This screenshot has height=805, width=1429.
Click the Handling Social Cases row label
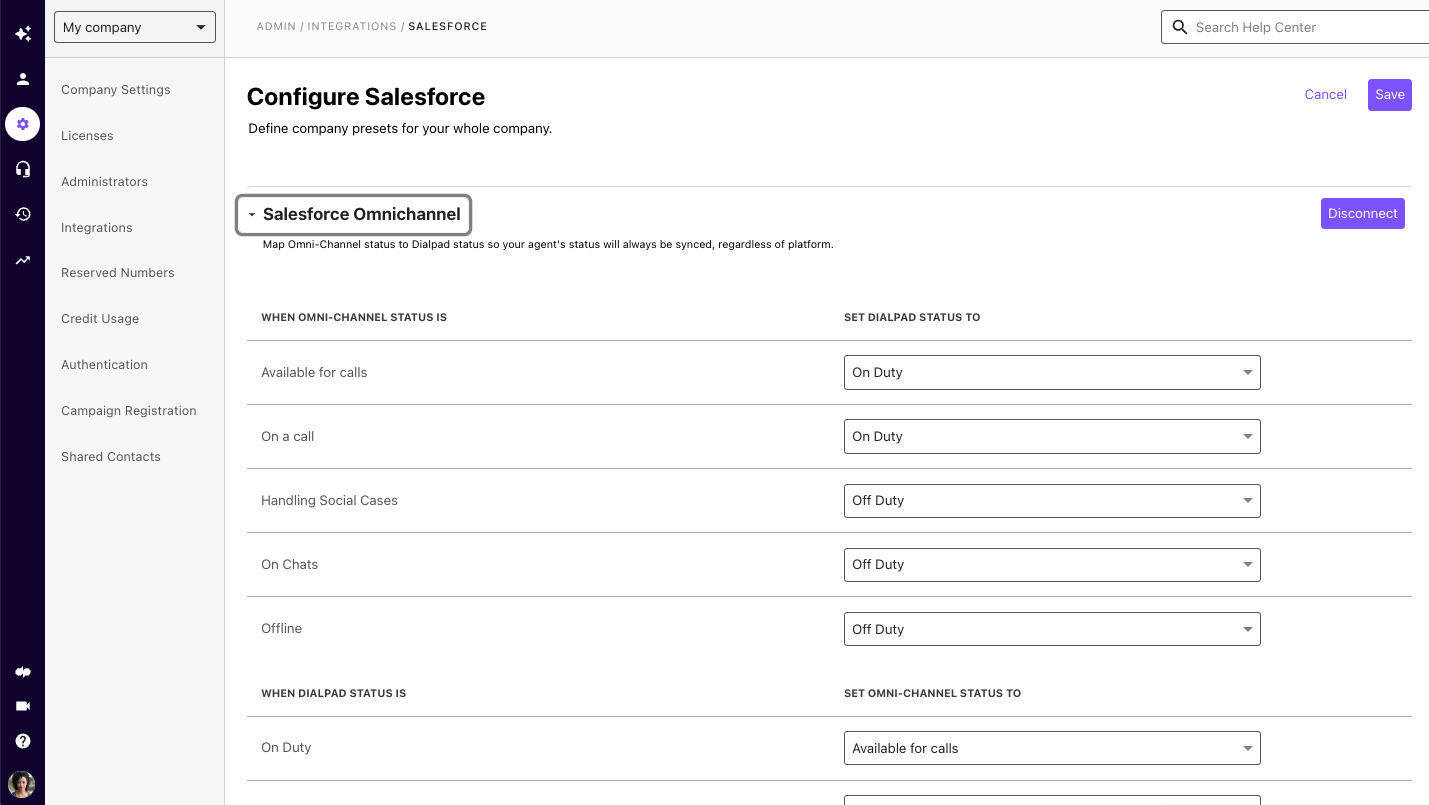coord(329,500)
